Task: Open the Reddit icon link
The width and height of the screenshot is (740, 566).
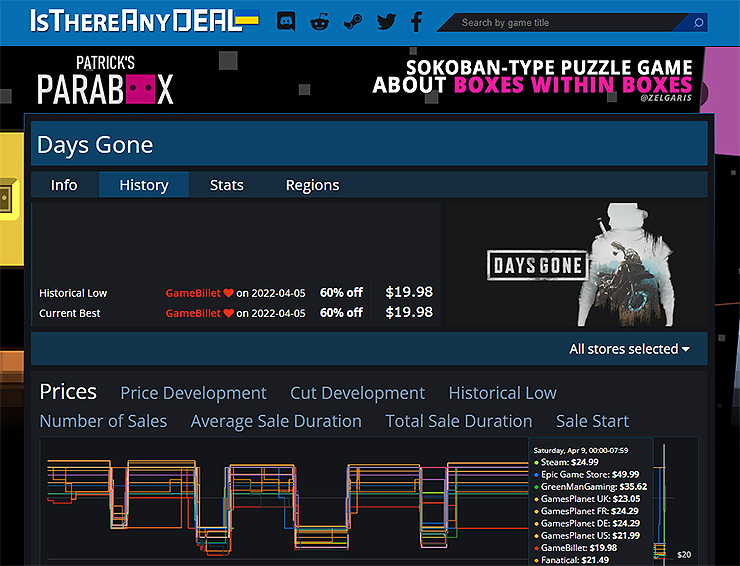Action: 320,22
